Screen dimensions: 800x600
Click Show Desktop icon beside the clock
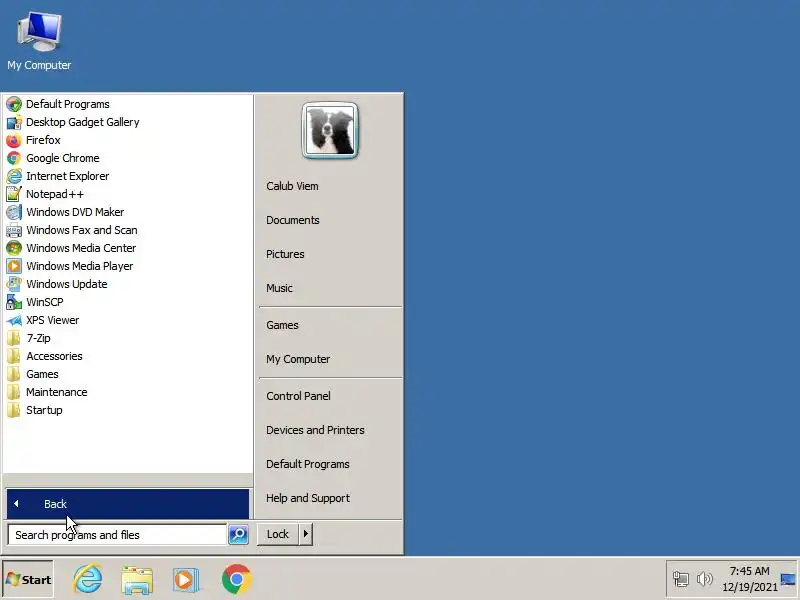[788, 579]
